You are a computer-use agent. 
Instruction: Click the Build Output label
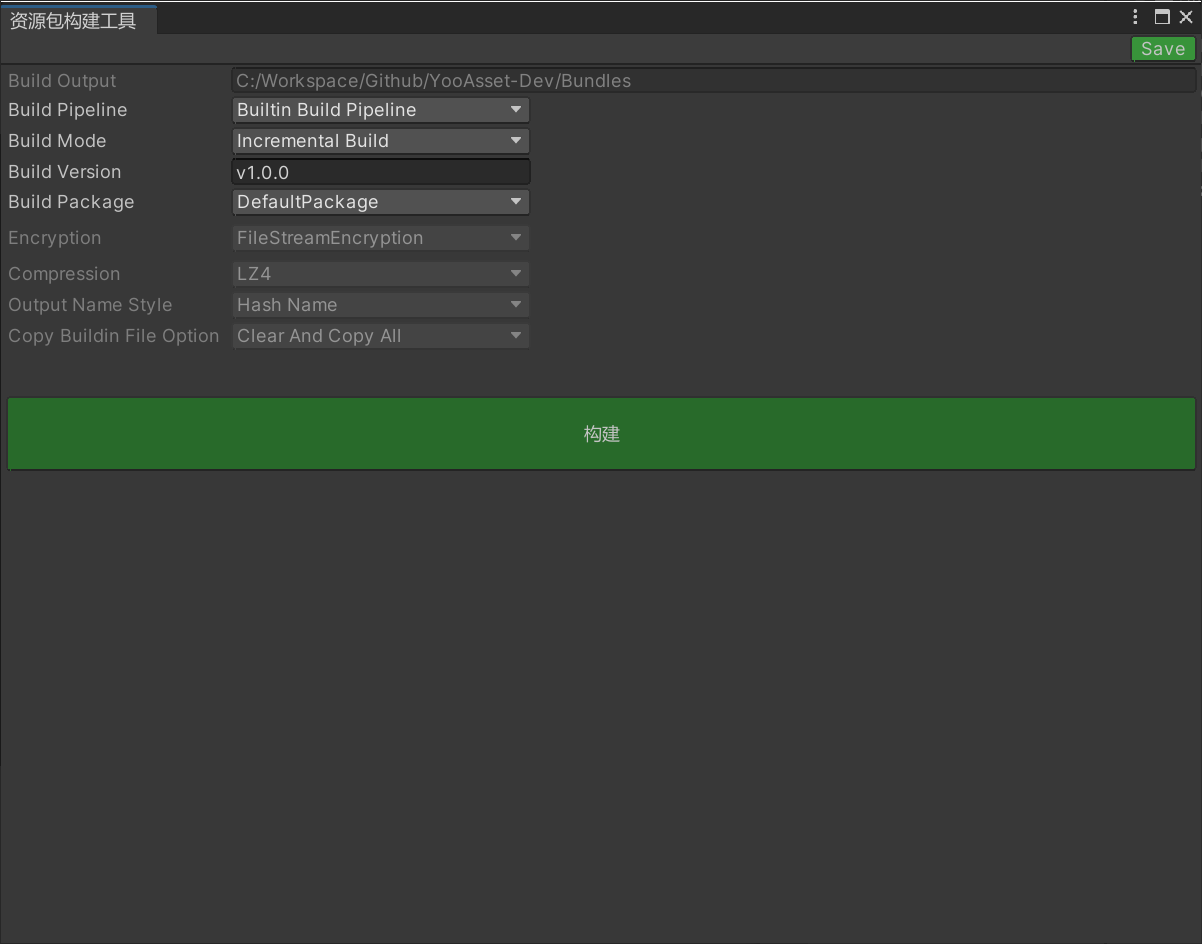(x=62, y=81)
